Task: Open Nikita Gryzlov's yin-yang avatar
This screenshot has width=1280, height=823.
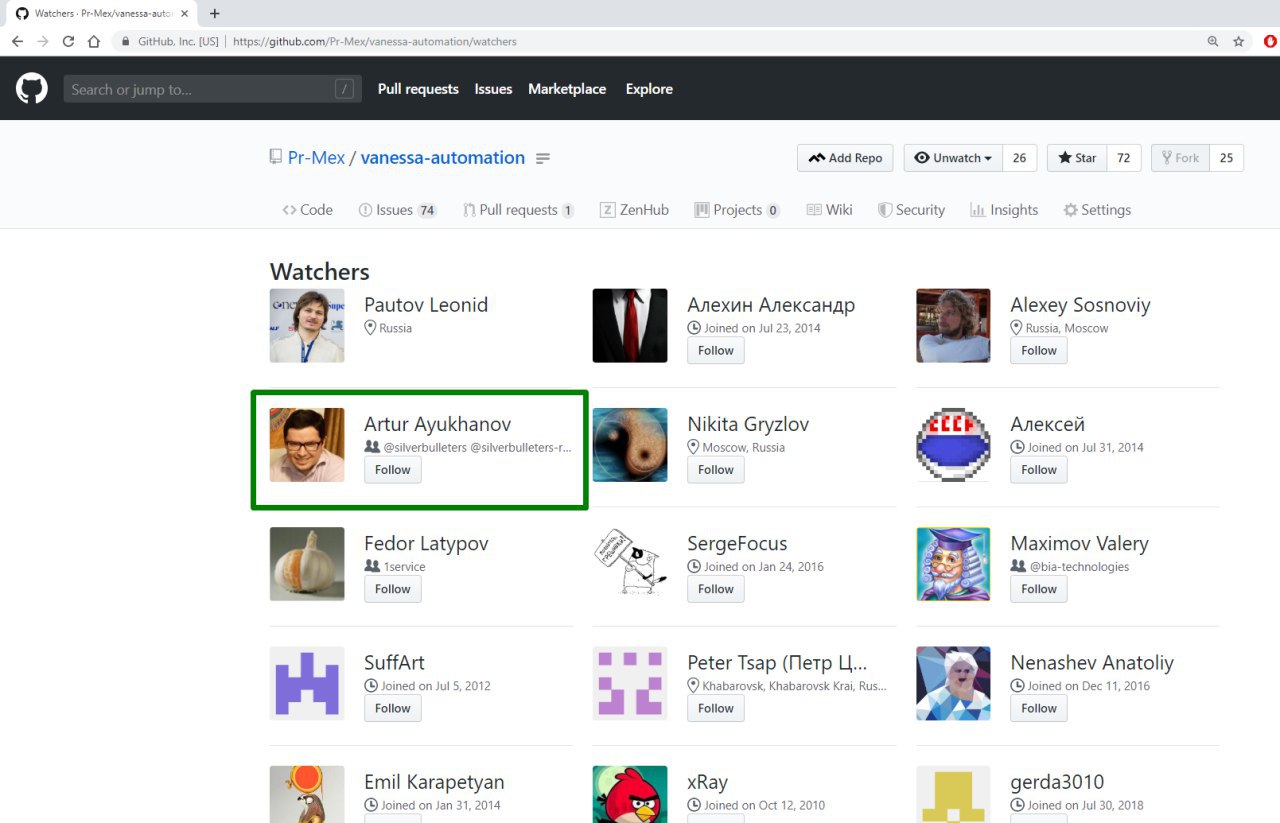Action: pyautogui.click(x=630, y=444)
